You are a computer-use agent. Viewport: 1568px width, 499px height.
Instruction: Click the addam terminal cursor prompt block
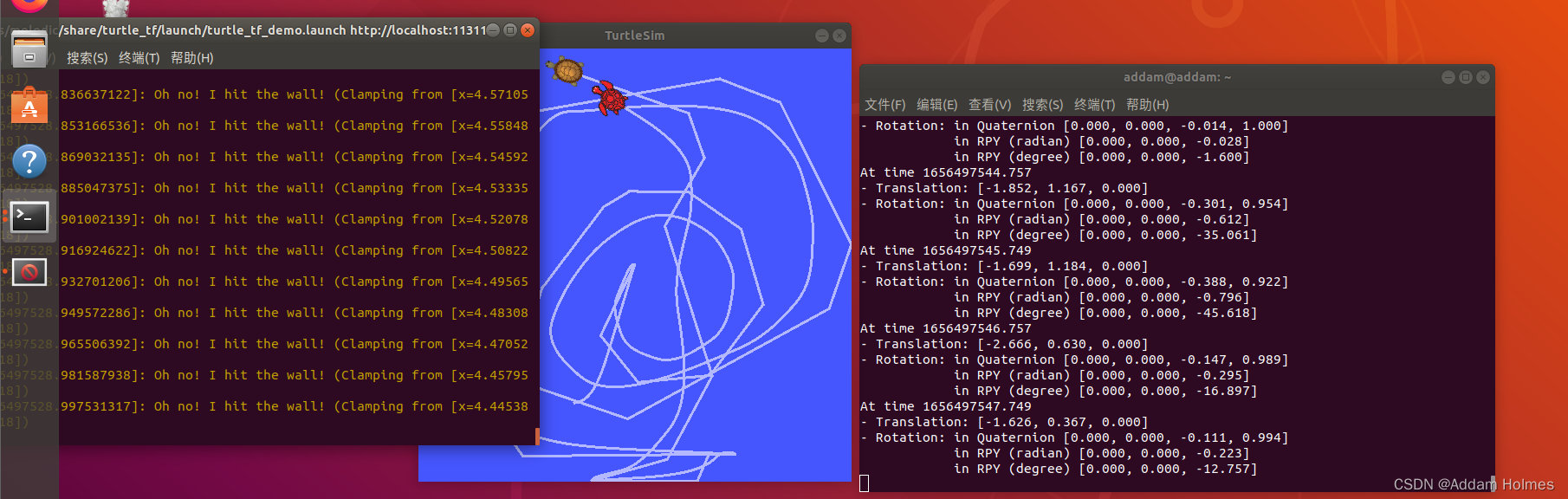point(864,483)
